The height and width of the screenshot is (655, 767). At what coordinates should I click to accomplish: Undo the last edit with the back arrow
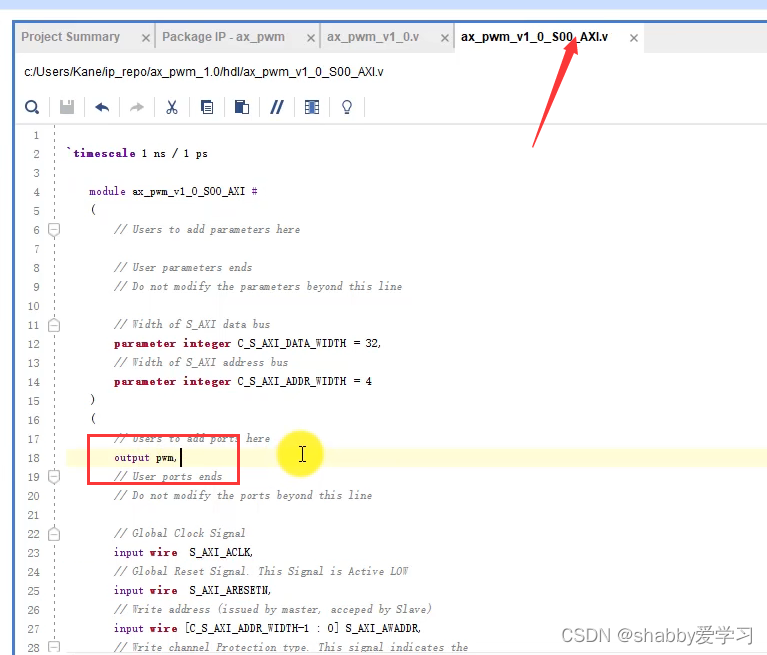tap(102, 107)
